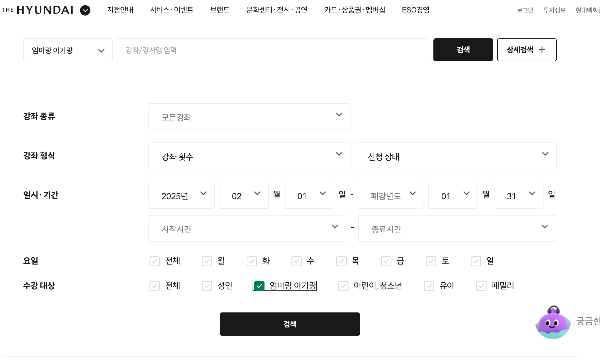Viewport: 600px width, 363px height.
Task: Check the 전체 box in the 수강 대상 row
Action: coord(155,286)
